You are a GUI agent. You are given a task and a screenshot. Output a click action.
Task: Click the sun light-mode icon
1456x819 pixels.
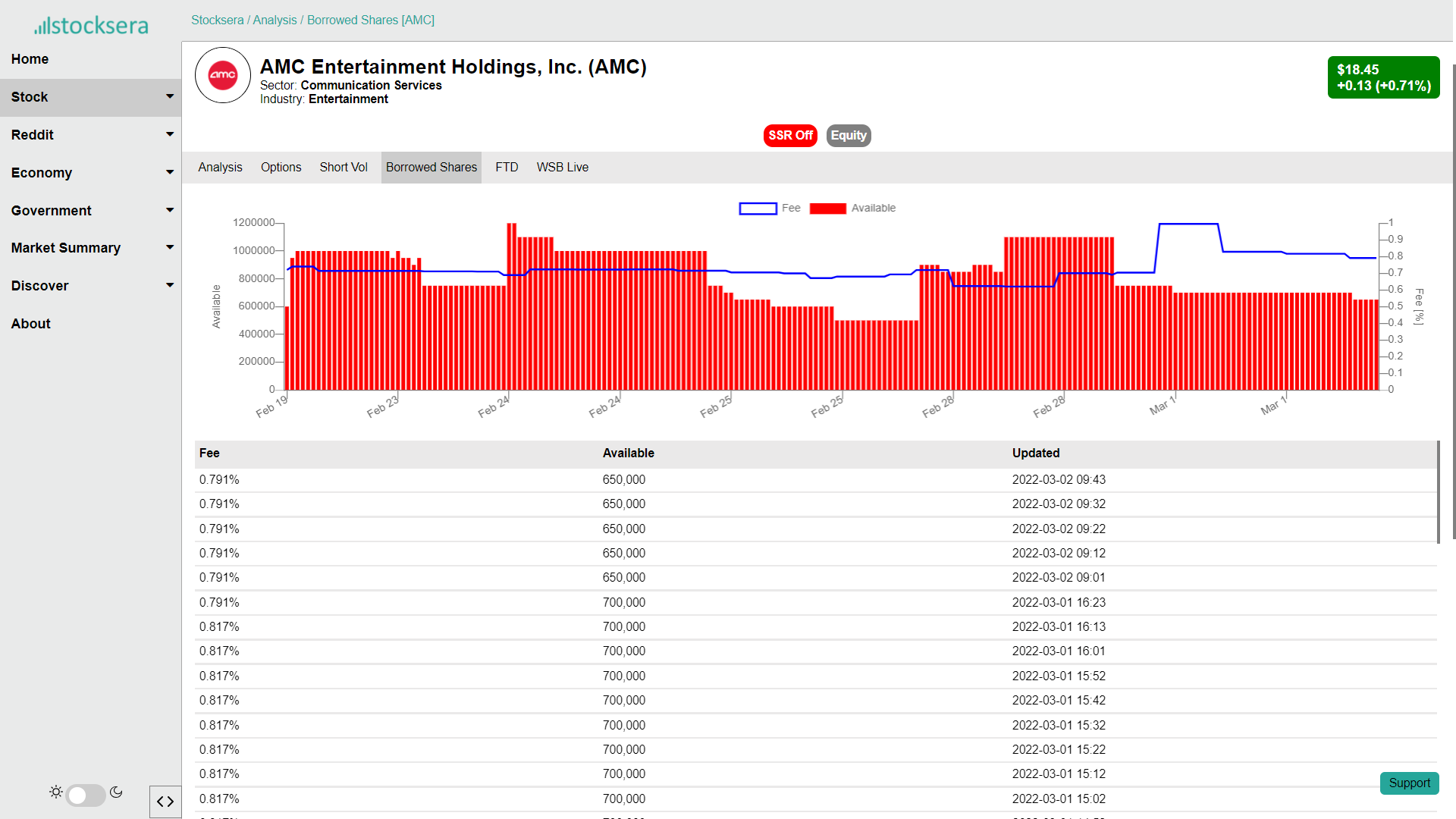pyautogui.click(x=56, y=792)
